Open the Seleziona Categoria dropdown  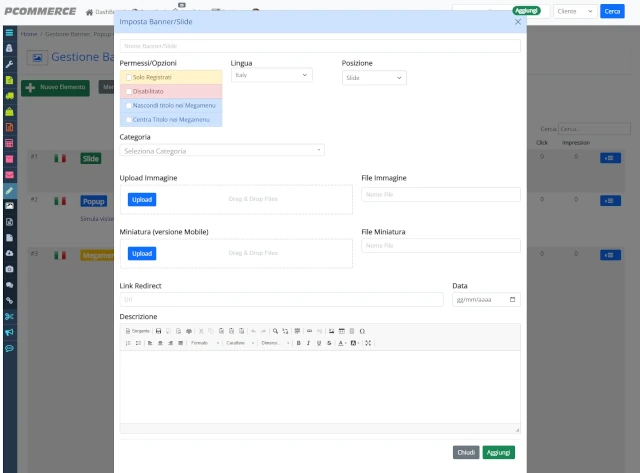[222, 151]
